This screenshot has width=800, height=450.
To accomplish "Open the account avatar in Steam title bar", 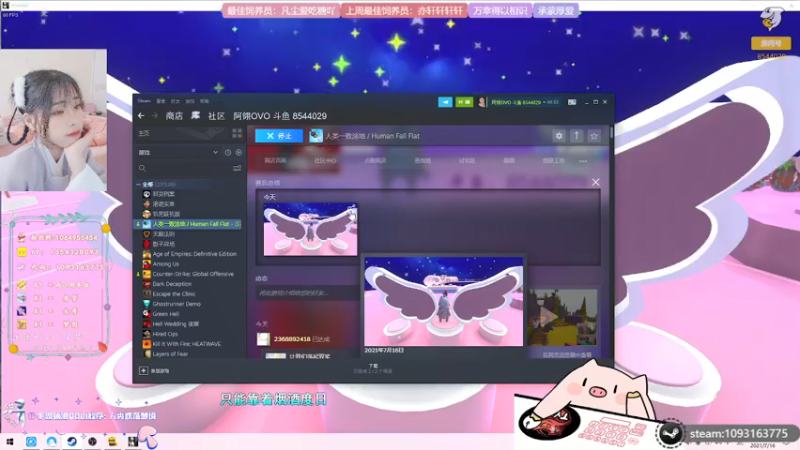I will 482,102.
